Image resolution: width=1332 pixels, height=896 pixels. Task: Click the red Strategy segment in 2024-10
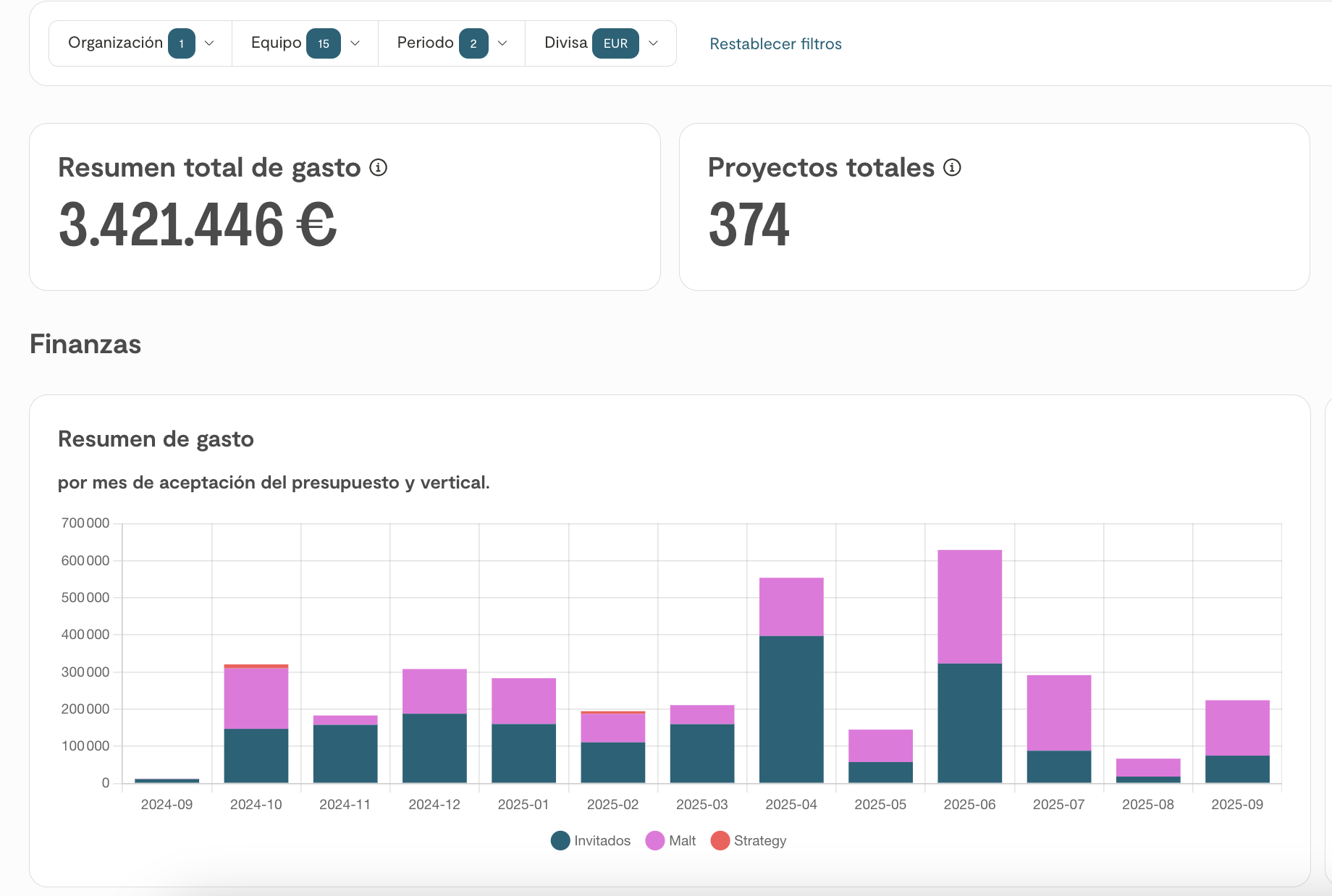tap(256, 666)
